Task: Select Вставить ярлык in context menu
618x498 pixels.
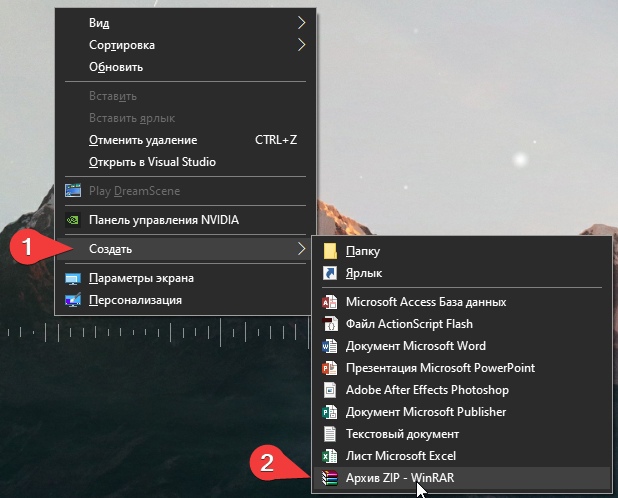Action: point(185,118)
